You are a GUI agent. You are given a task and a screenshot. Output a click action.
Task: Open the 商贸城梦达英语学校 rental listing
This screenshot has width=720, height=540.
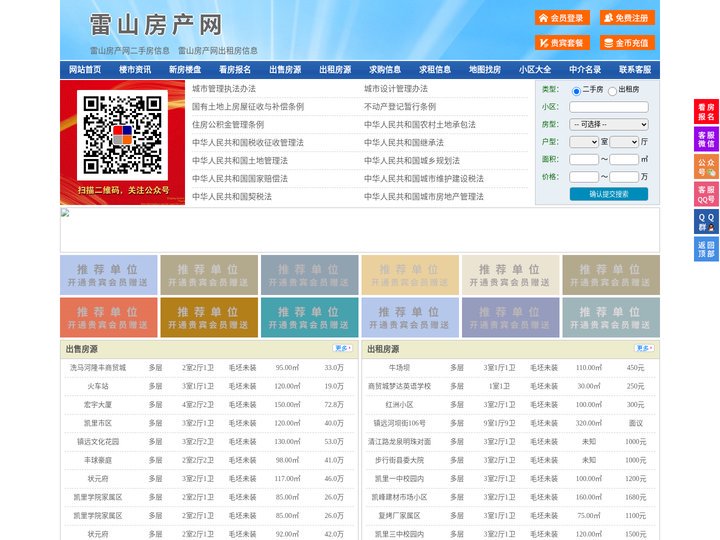[399, 386]
